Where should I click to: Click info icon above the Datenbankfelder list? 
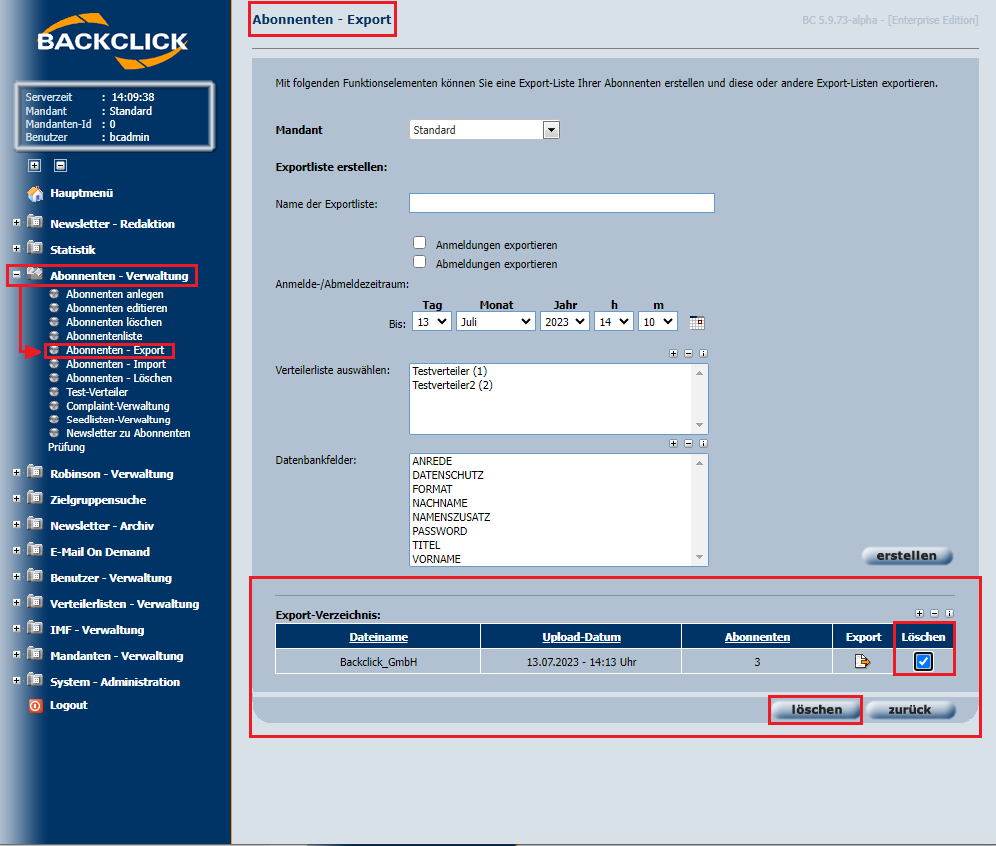coord(703,443)
